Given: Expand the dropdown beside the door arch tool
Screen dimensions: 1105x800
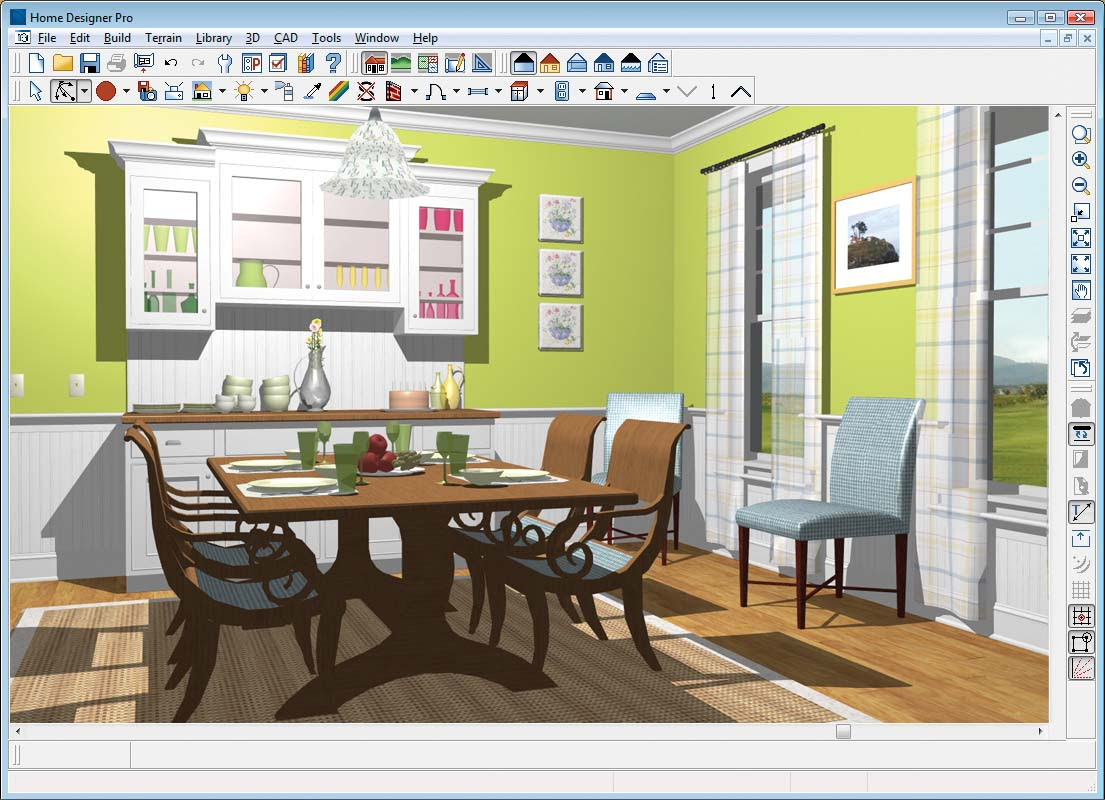Looking at the screenshot, I should click(456, 92).
